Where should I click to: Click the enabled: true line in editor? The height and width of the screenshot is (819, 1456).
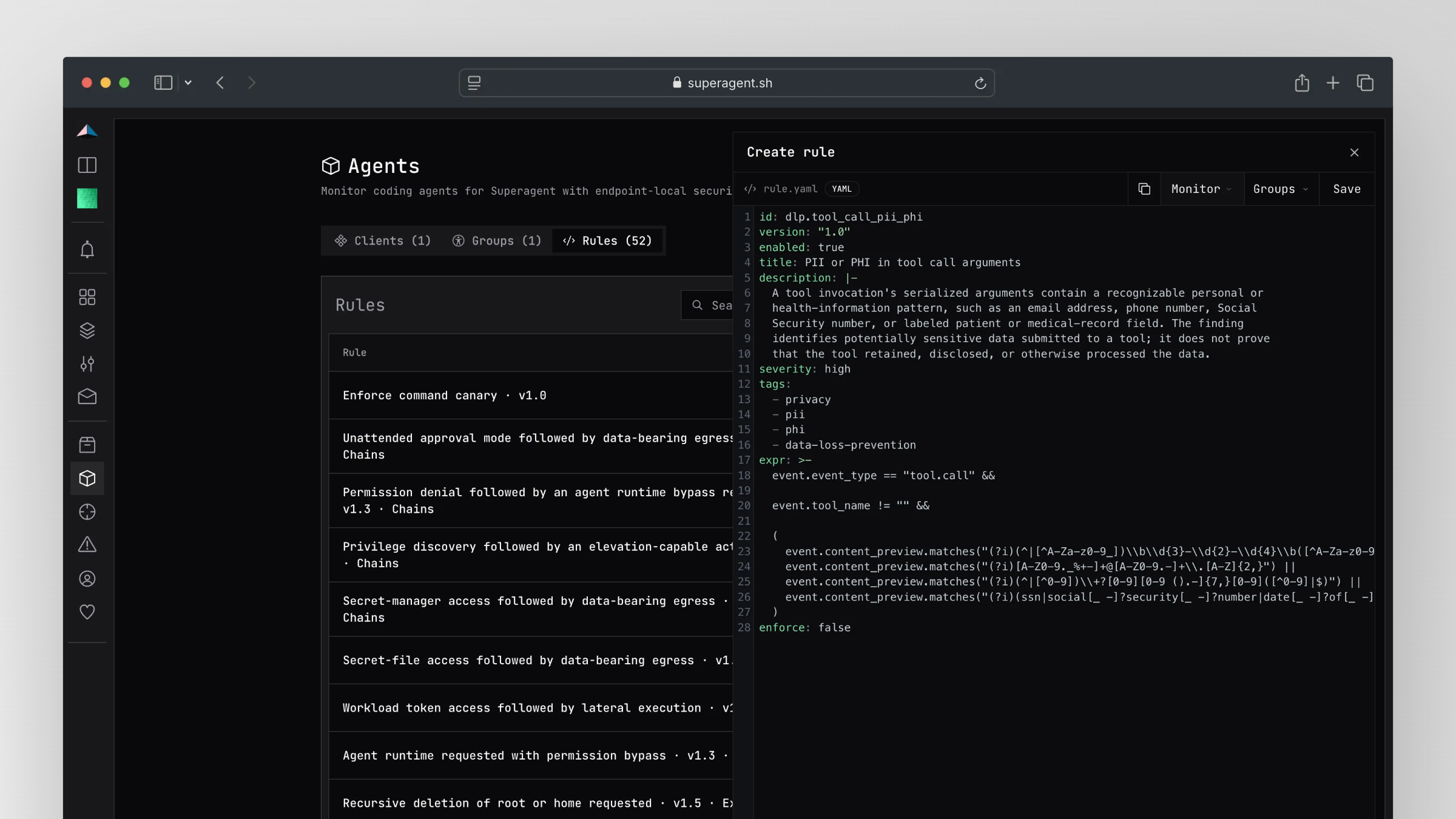(801, 248)
